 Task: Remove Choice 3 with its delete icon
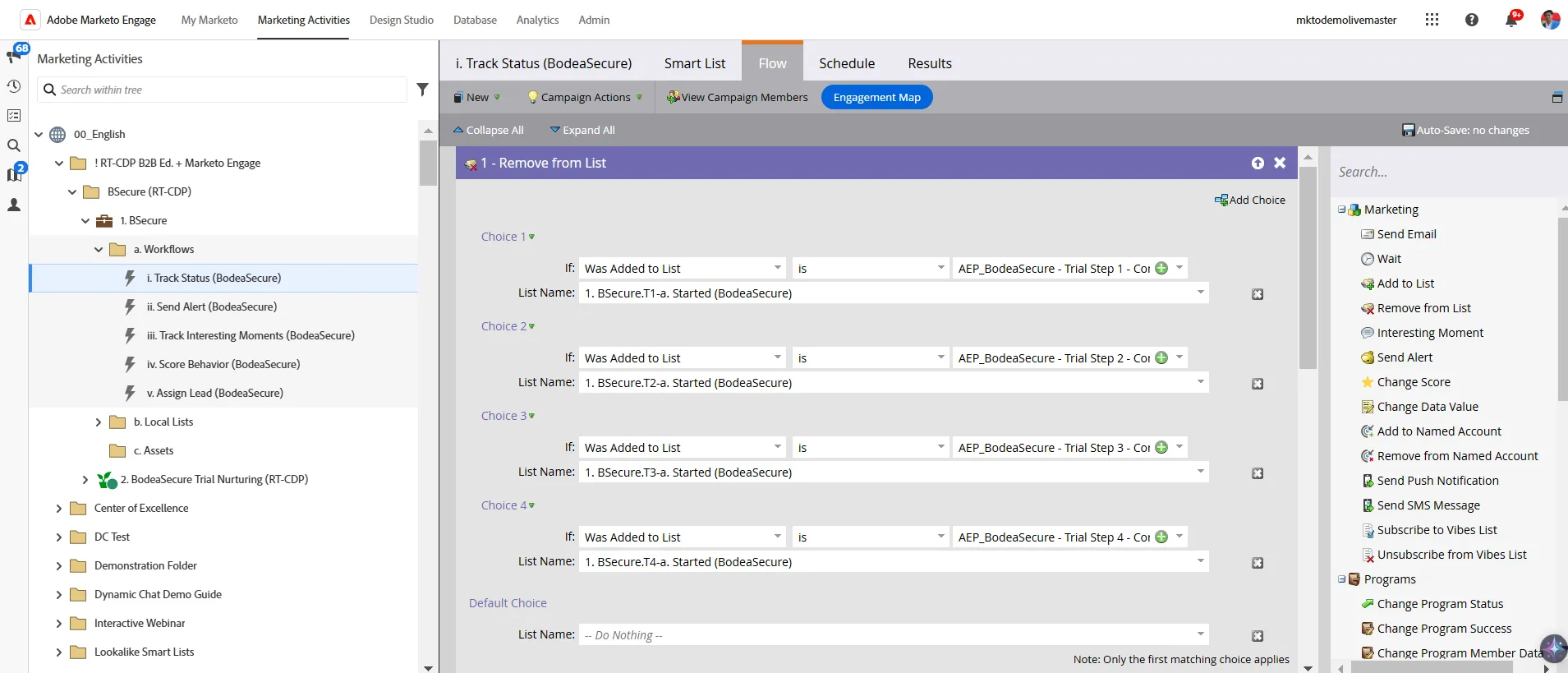(x=1258, y=473)
